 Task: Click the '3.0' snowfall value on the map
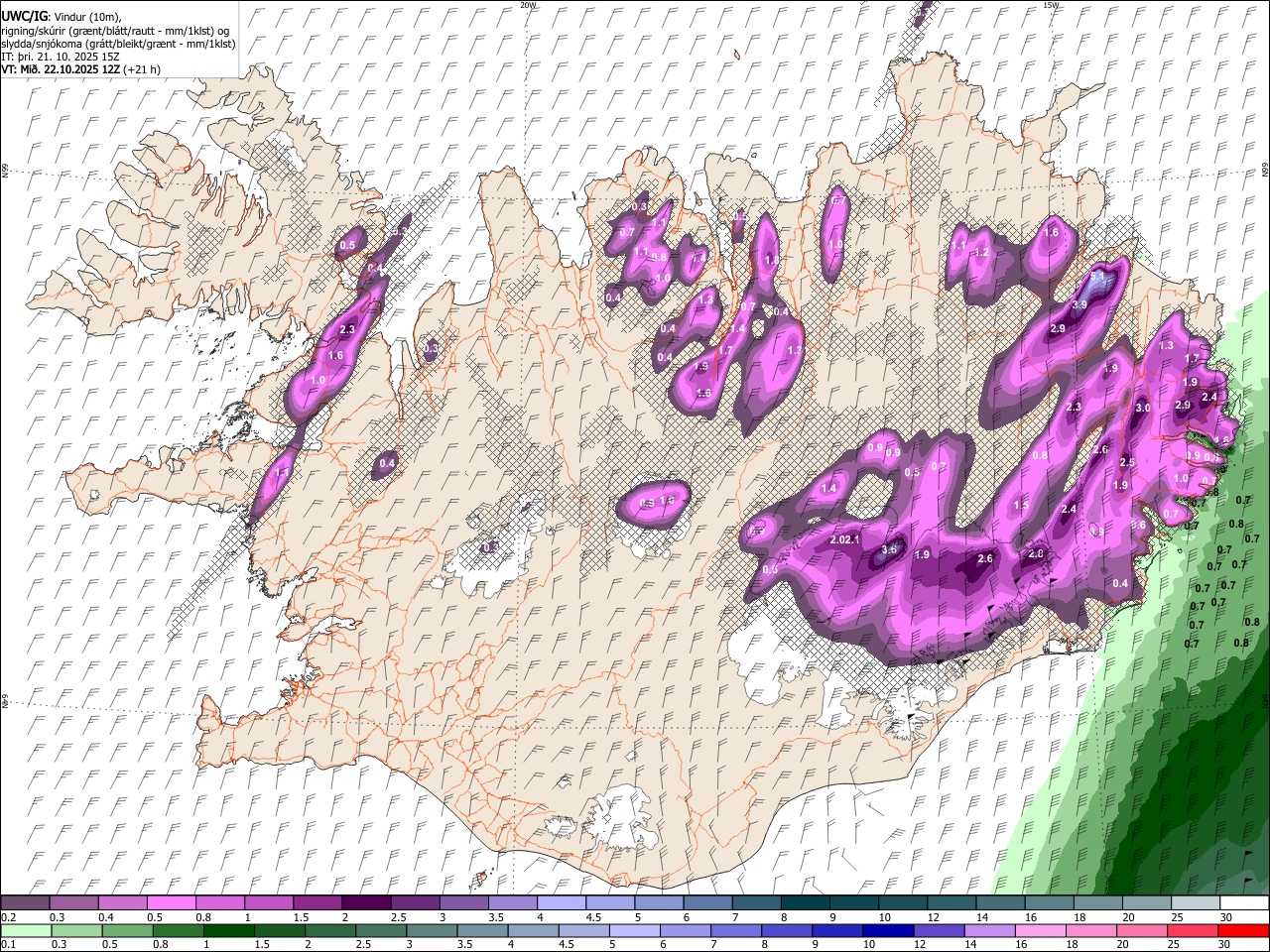coord(1142,408)
